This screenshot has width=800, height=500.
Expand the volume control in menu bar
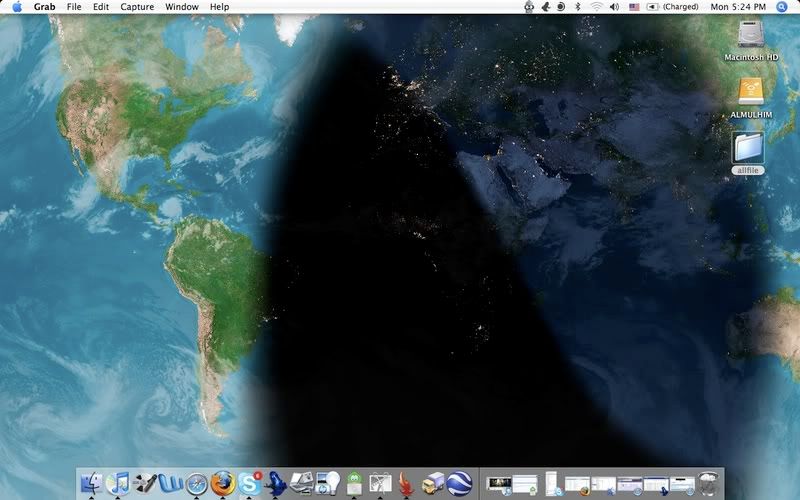point(615,7)
